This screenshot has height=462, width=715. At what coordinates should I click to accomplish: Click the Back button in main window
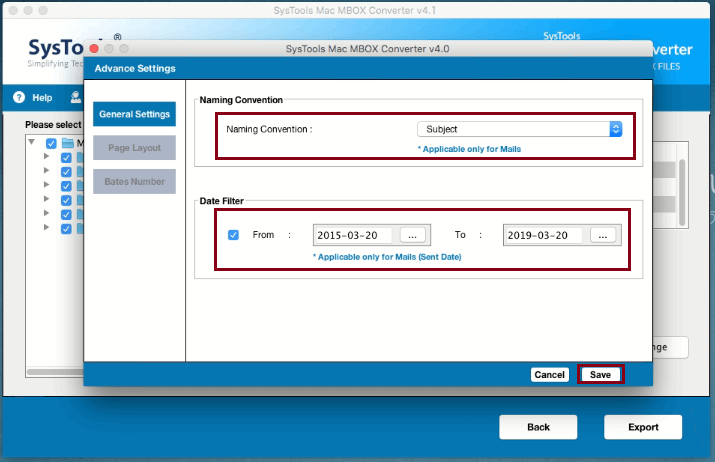click(x=538, y=427)
